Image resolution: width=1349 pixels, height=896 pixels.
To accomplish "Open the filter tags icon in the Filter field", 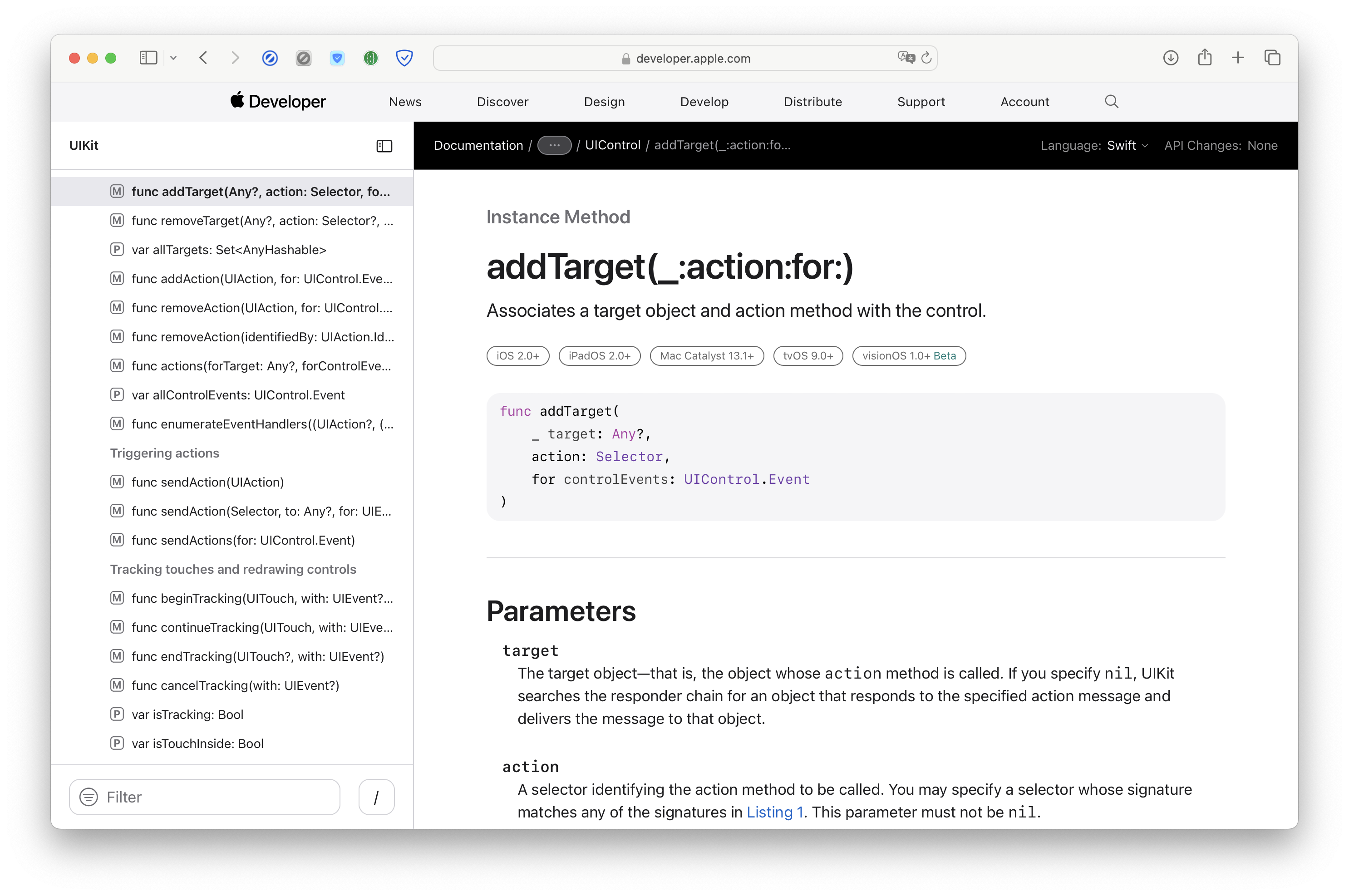I will [89, 797].
